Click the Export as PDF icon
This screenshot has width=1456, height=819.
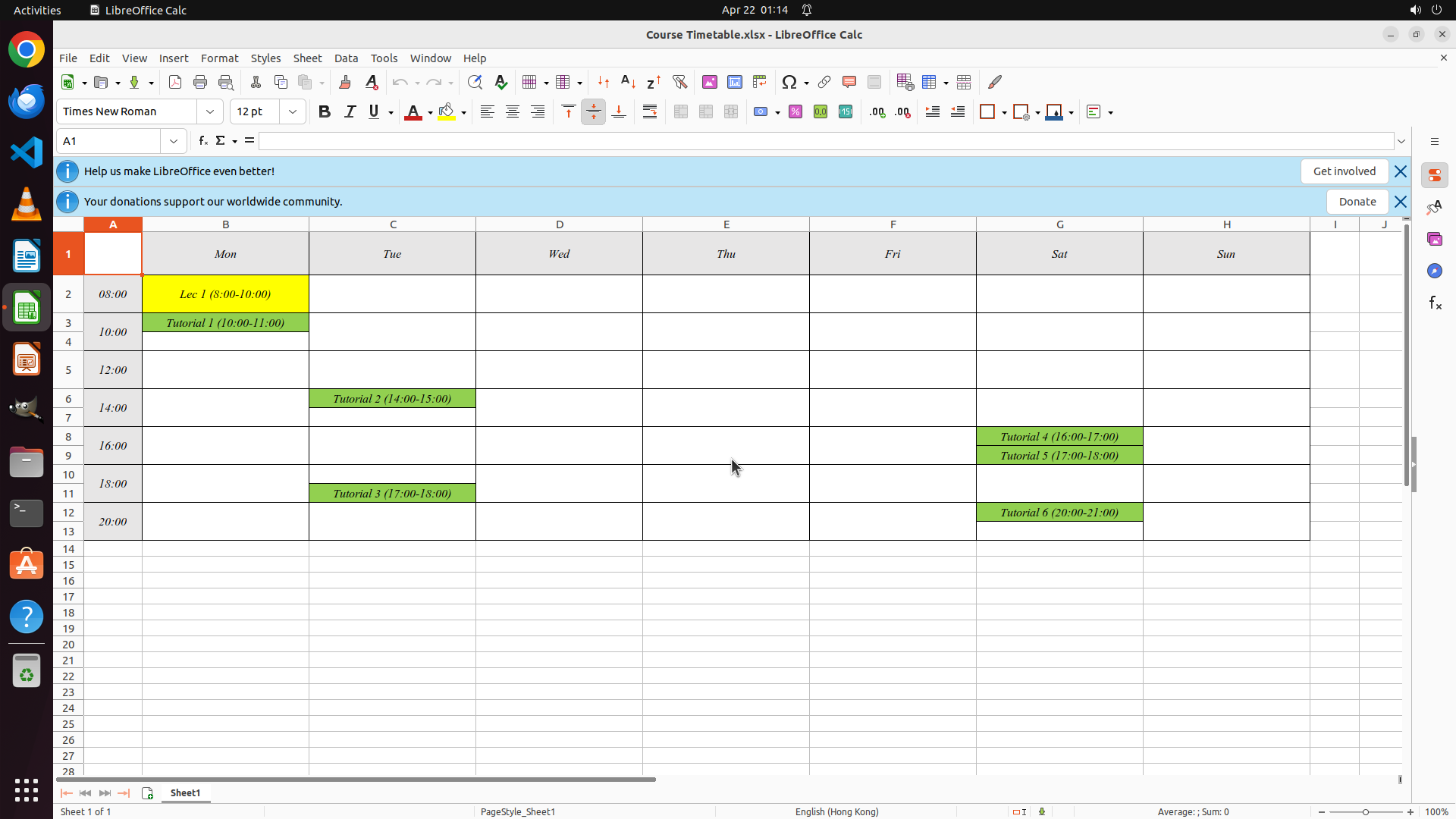[x=175, y=82]
